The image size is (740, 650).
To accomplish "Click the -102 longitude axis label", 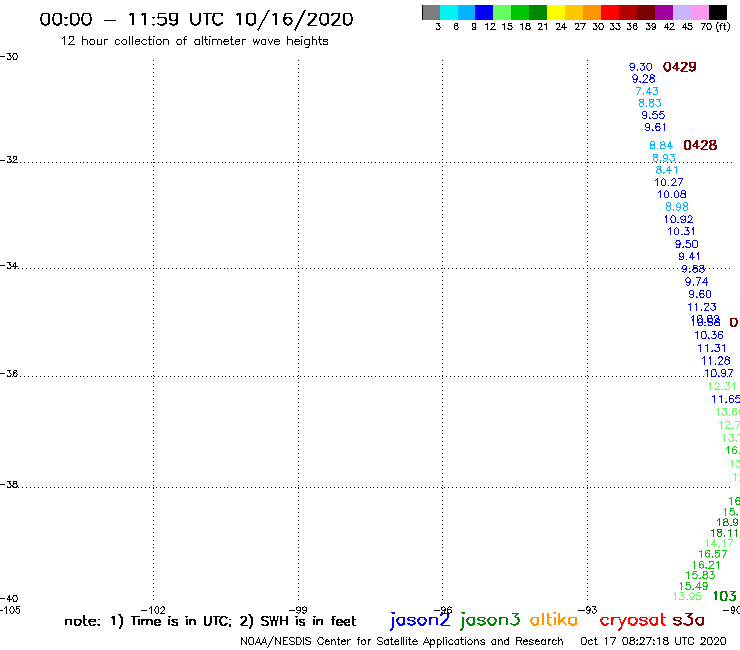I will tap(153, 610).
